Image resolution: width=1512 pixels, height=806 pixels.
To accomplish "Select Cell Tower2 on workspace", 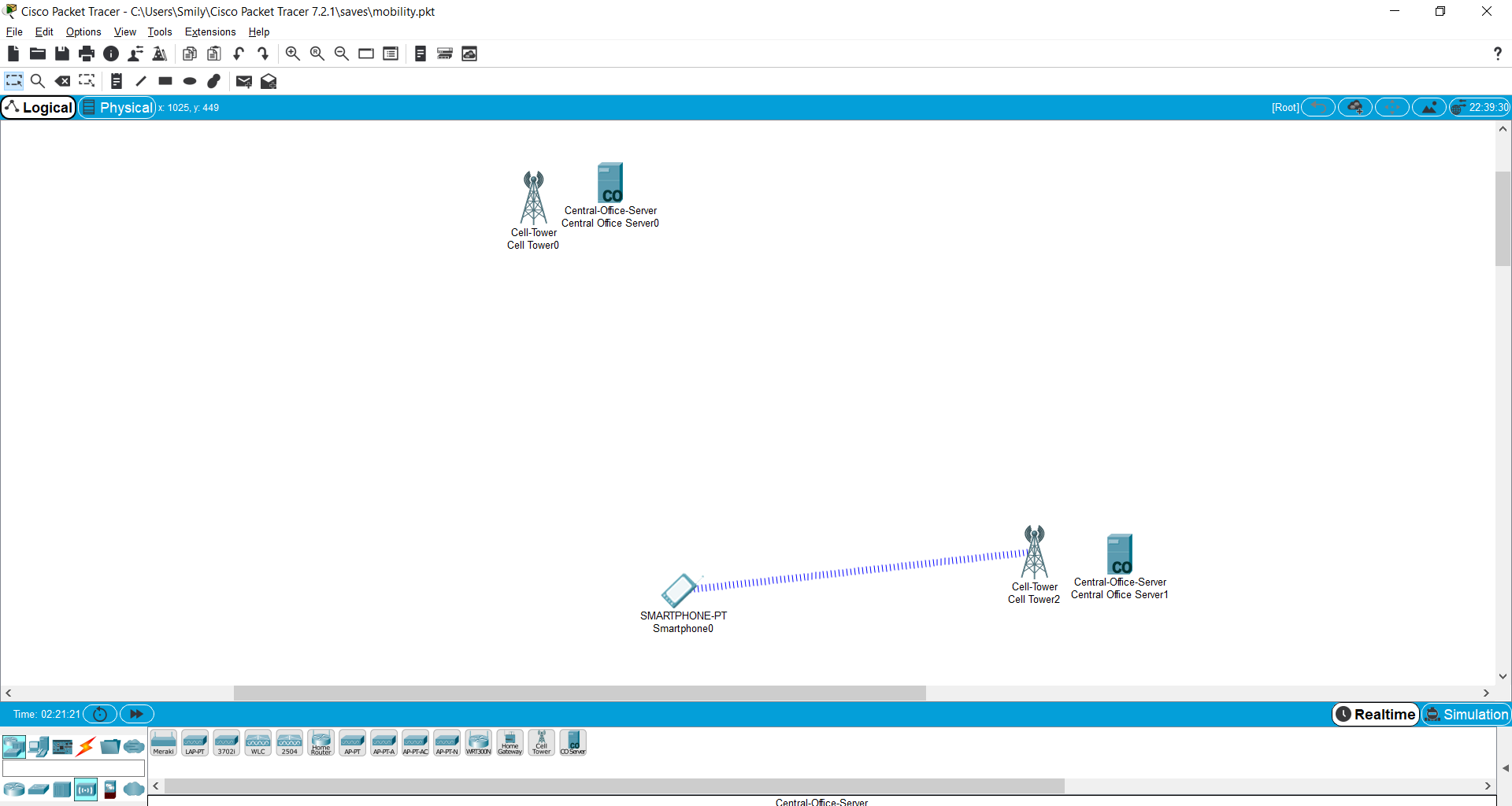I will (x=1034, y=552).
